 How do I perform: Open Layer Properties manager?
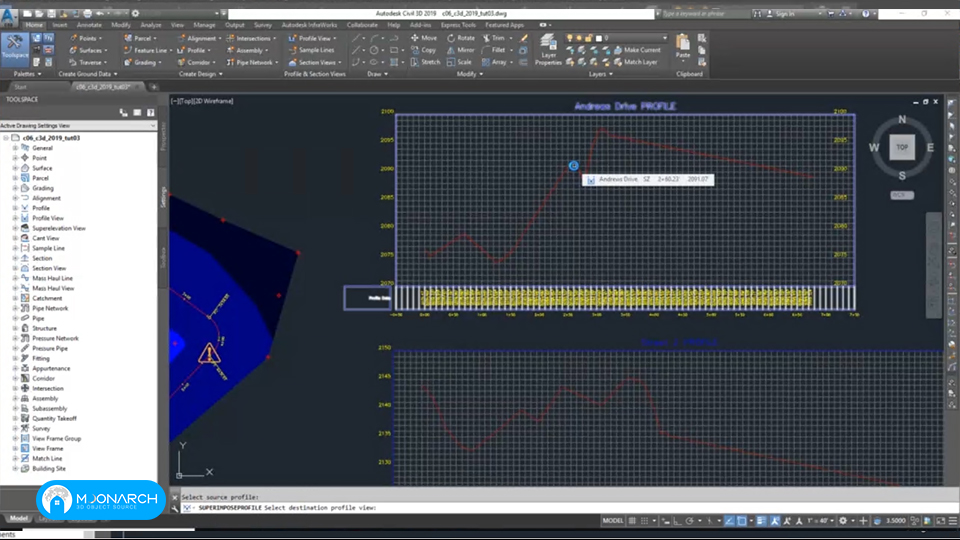pyautogui.click(x=548, y=49)
